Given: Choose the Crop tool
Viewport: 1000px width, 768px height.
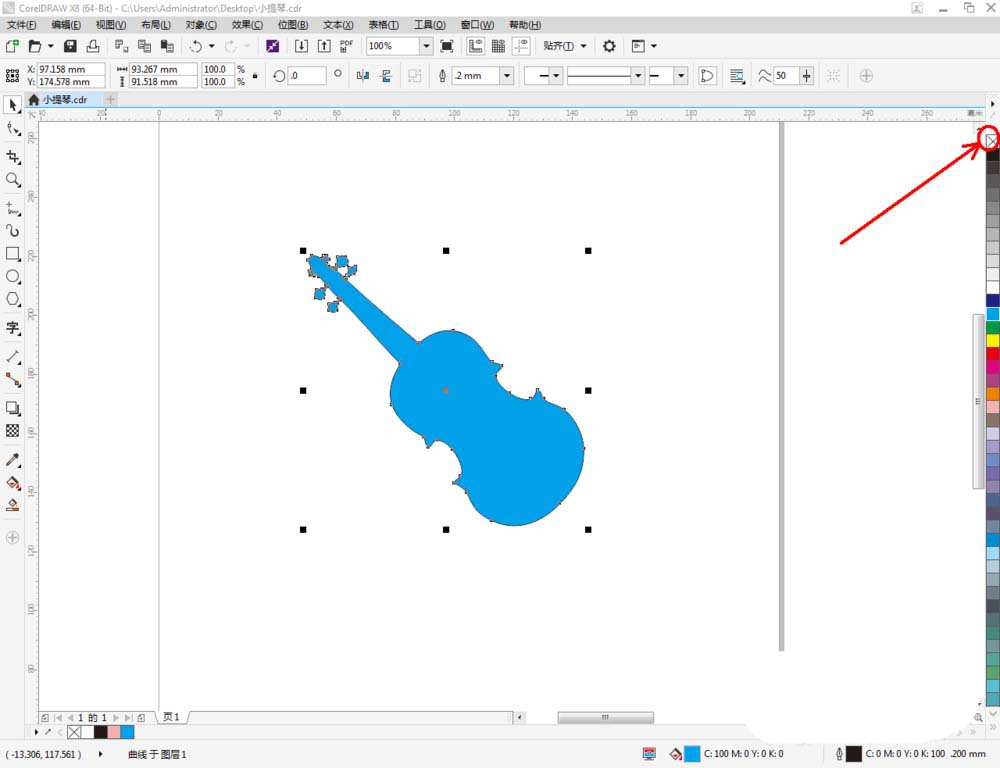Looking at the screenshot, I should click(x=12, y=156).
